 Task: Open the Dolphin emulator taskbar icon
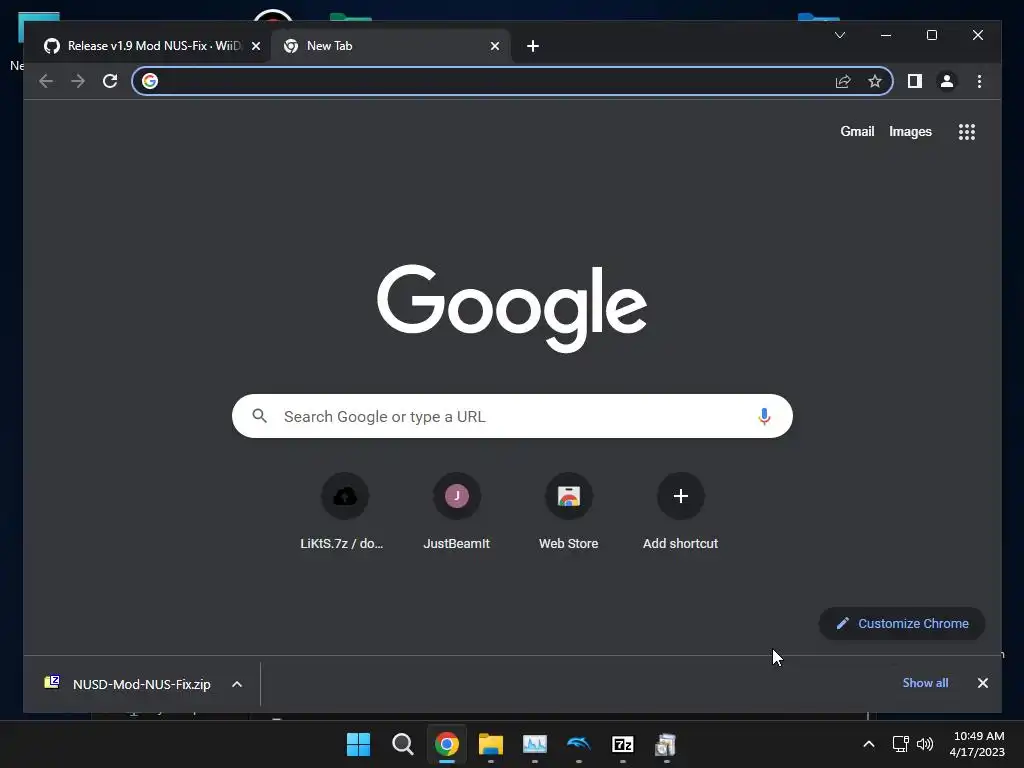pos(579,744)
